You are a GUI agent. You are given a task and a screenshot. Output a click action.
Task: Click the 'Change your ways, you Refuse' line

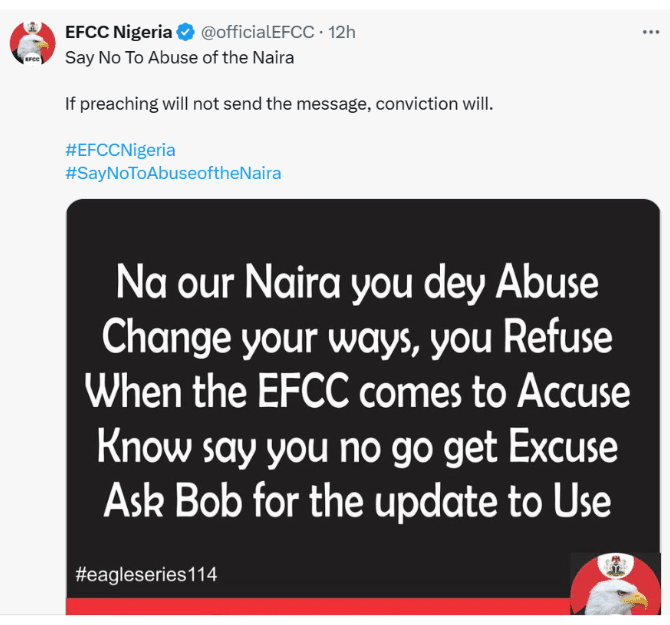[357, 338]
